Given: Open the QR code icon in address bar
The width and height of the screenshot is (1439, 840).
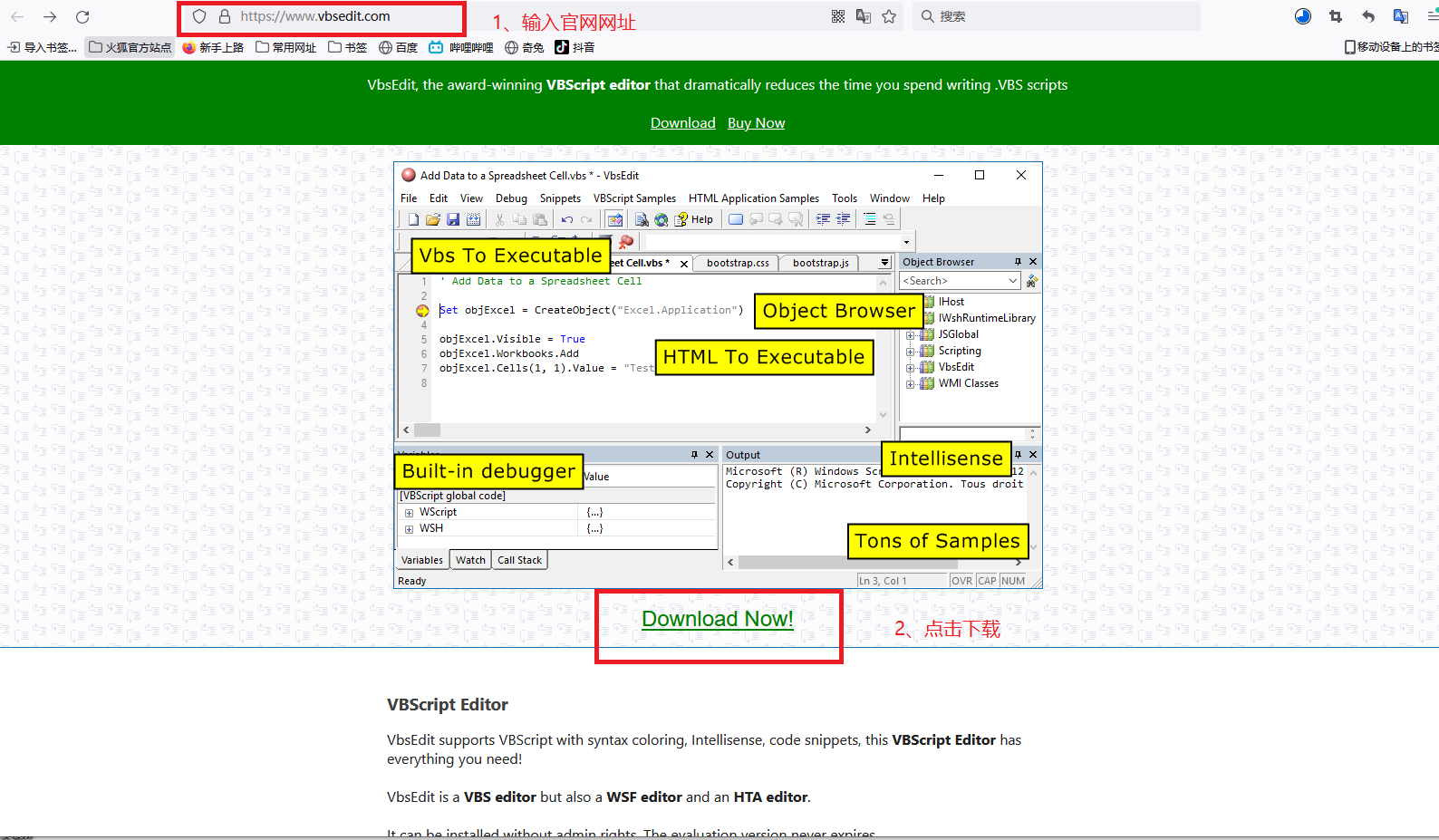Looking at the screenshot, I should (838, 16).
